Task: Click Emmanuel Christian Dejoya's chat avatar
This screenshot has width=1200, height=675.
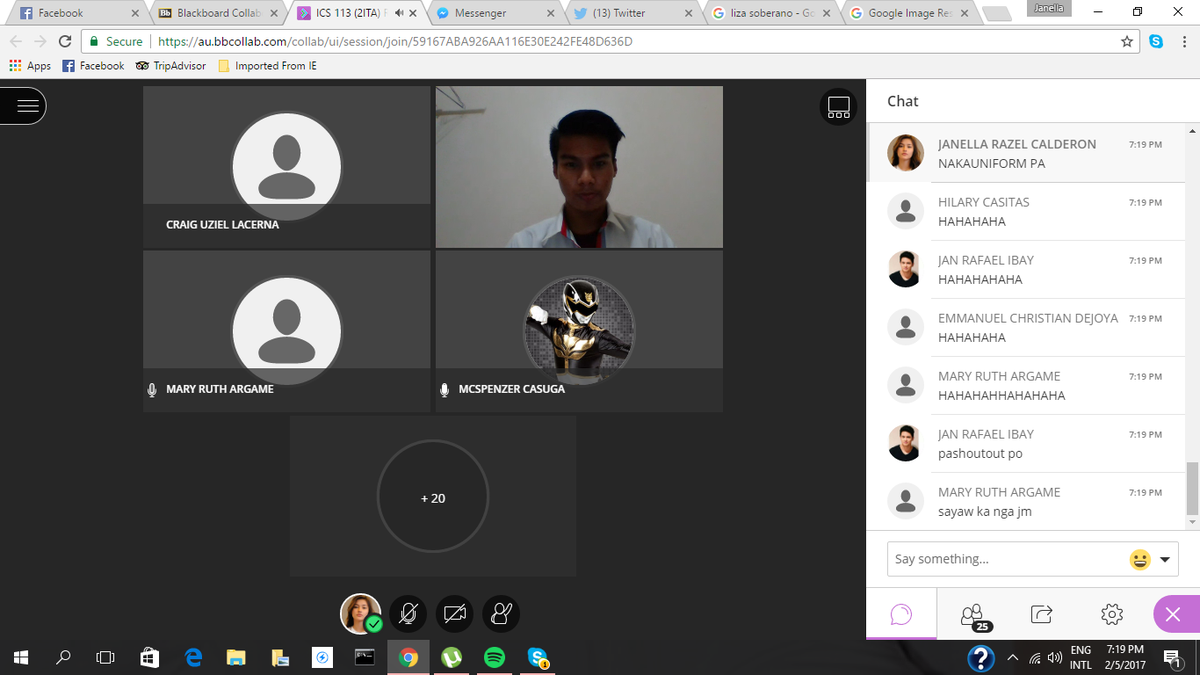Action: coord(906,327)
